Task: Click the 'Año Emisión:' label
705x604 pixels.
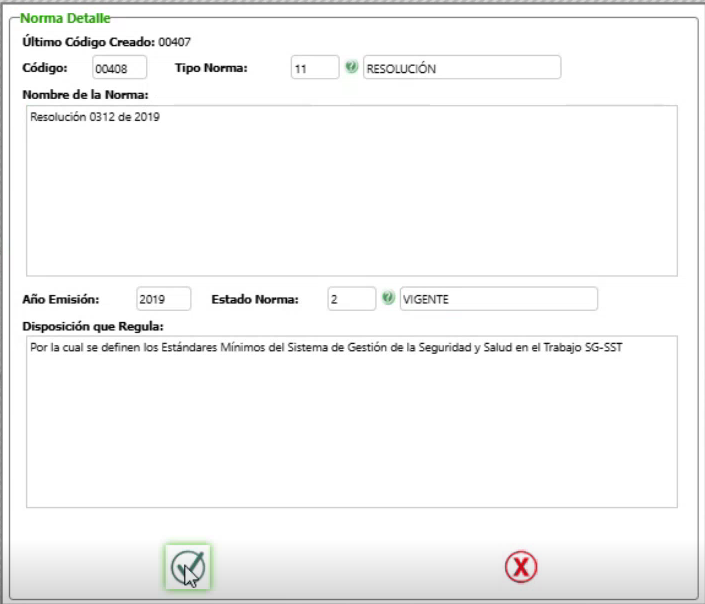Action: (61, 299)
